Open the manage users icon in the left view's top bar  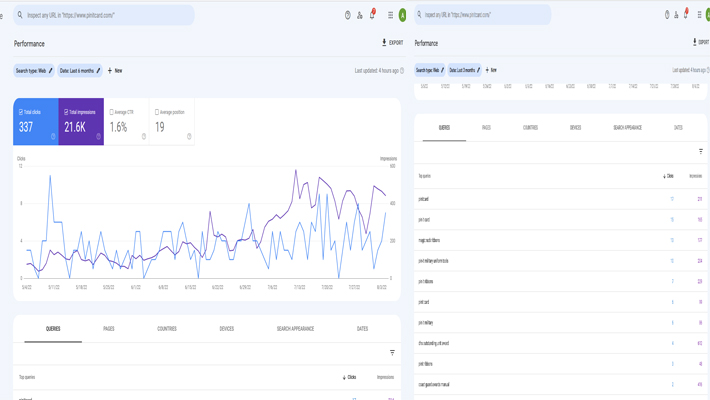360,15
